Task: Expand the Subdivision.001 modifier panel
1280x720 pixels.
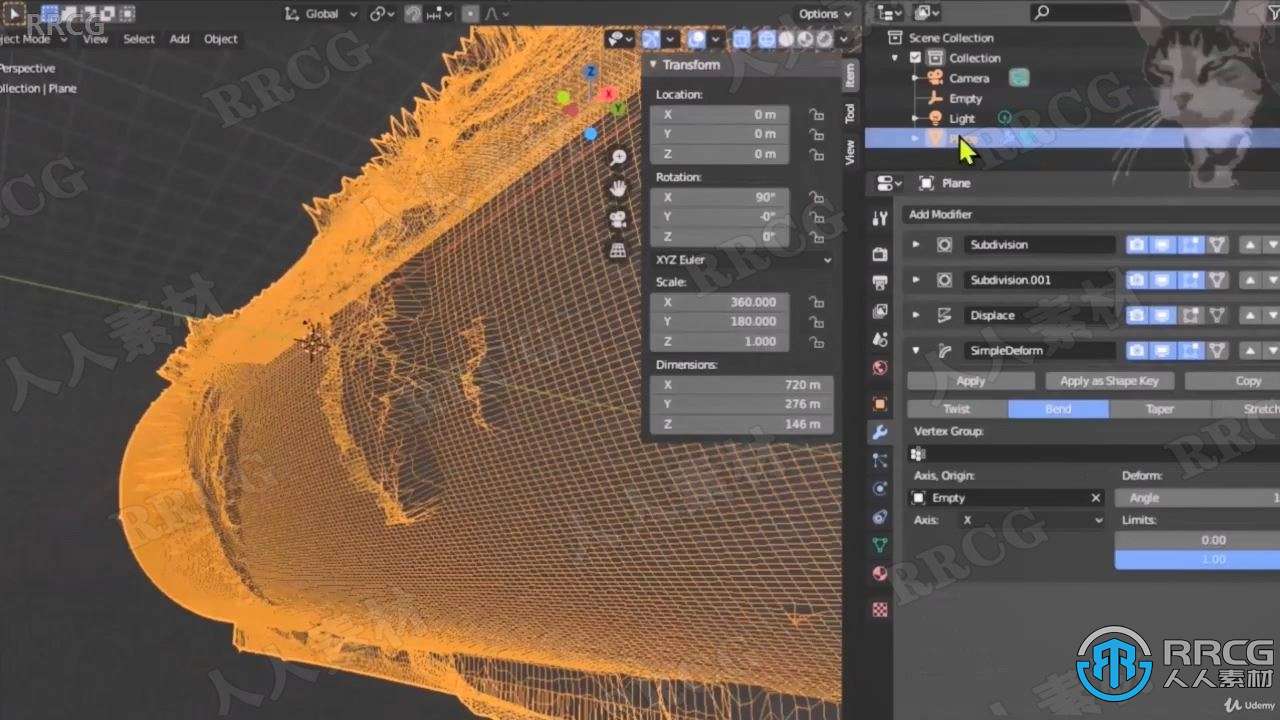Action: pos(916,280)
